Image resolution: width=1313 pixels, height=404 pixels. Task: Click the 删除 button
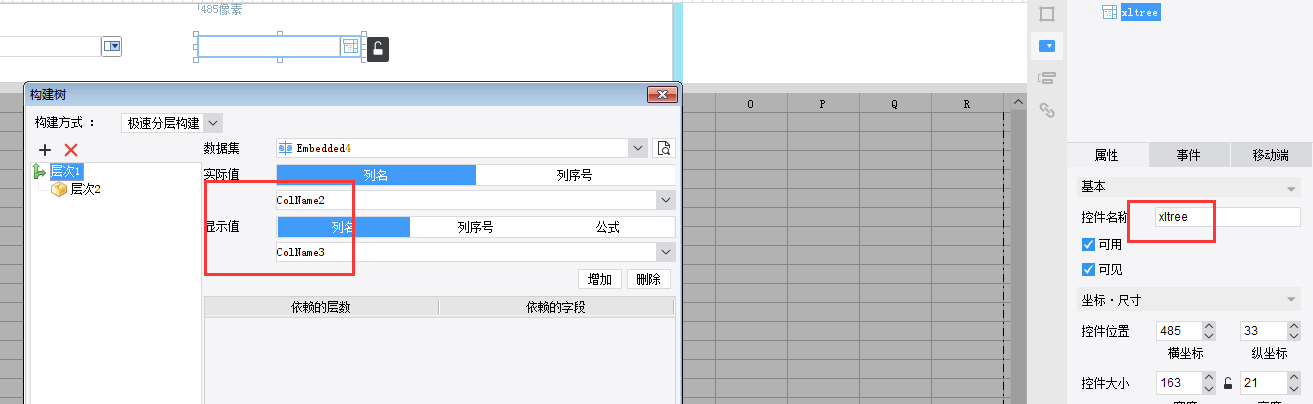point(648,279)
